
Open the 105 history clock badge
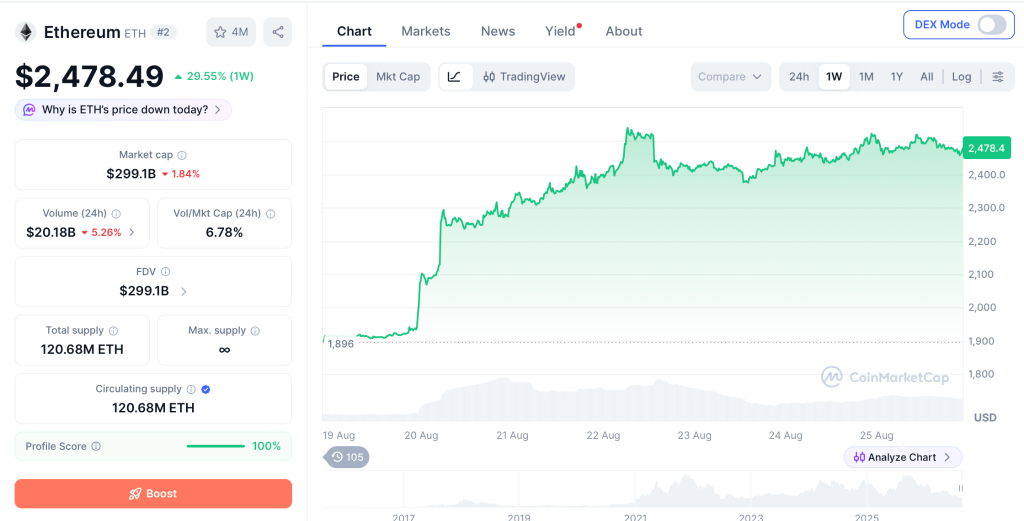pos(347,457)
